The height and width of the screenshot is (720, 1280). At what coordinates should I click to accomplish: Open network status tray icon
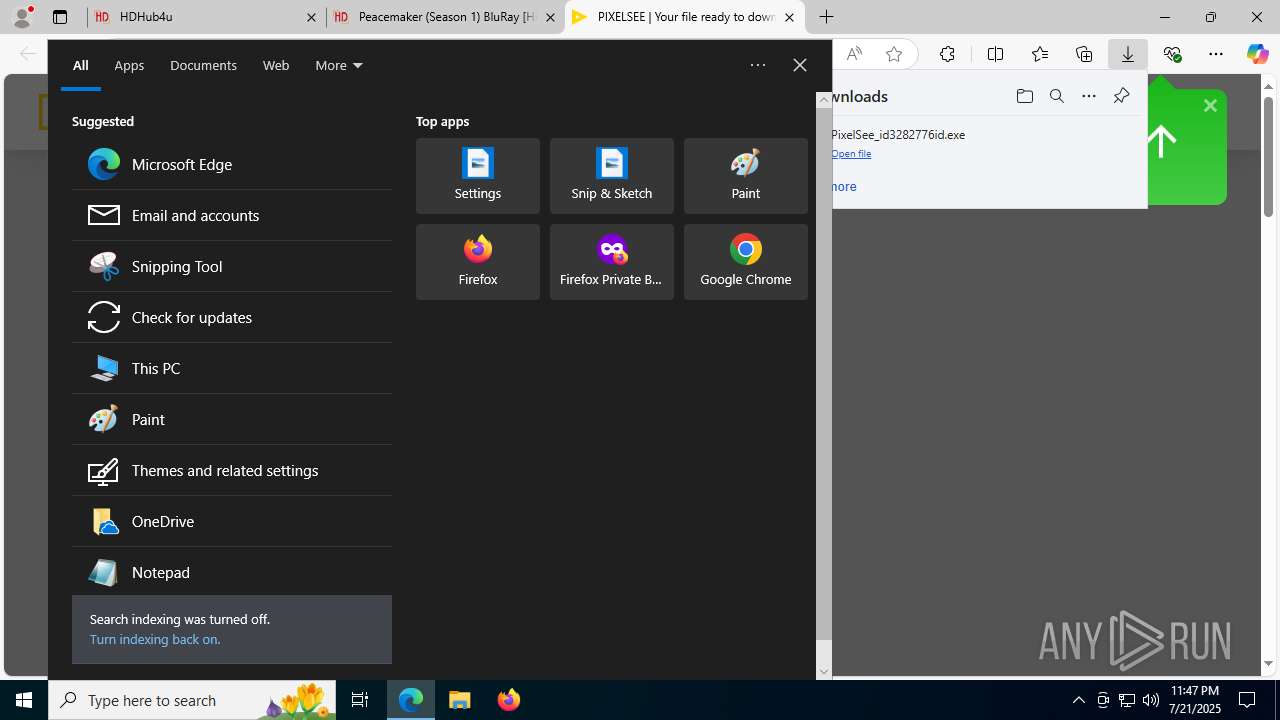click(x=1127, y=700)
